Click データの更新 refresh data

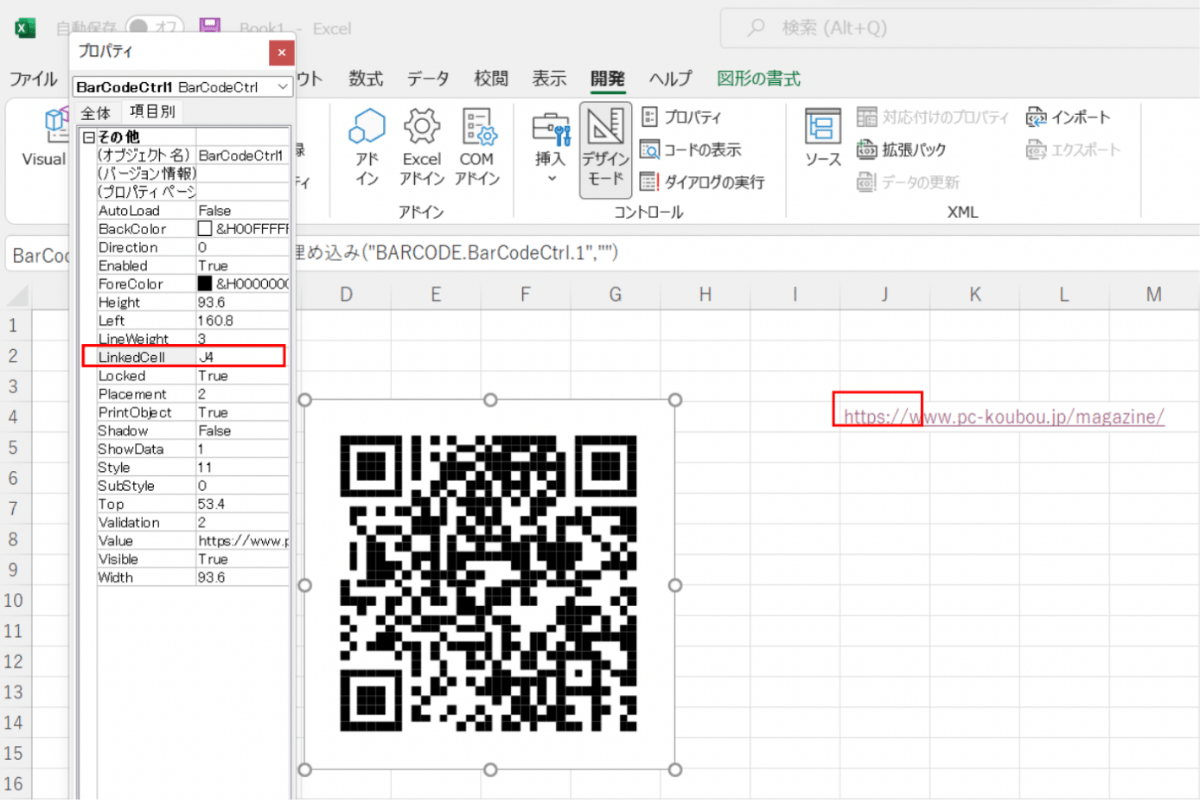pos(908,182)
